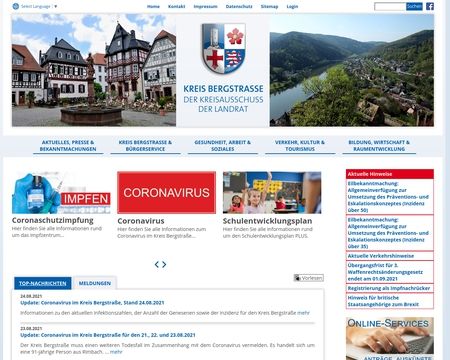Open Update Coronavirus 21., 22. und 23.08.2021 article

pyautogui.click(x=108, y=335)
